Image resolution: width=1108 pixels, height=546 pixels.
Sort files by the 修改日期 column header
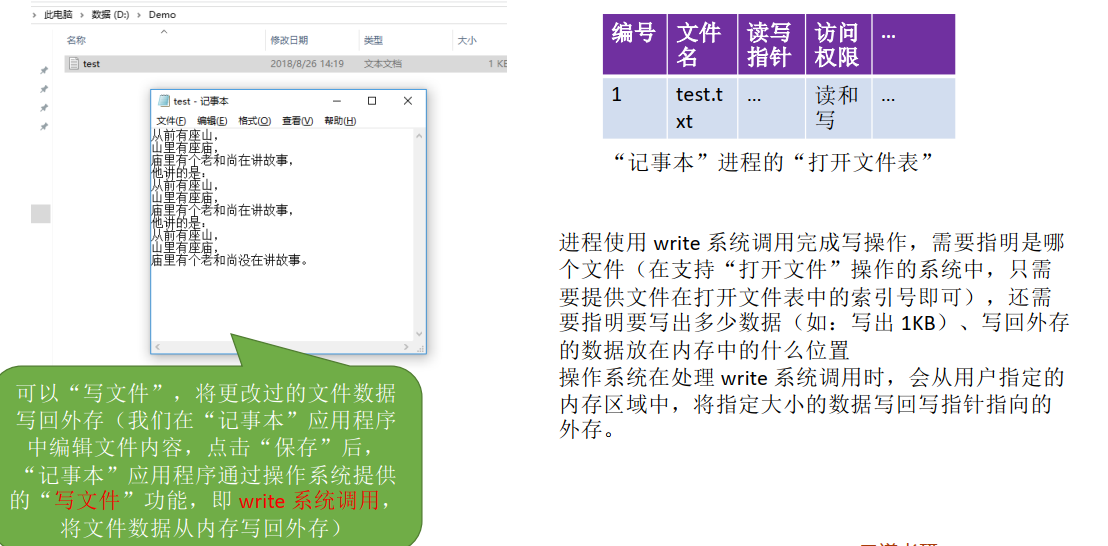coord(289,40)
